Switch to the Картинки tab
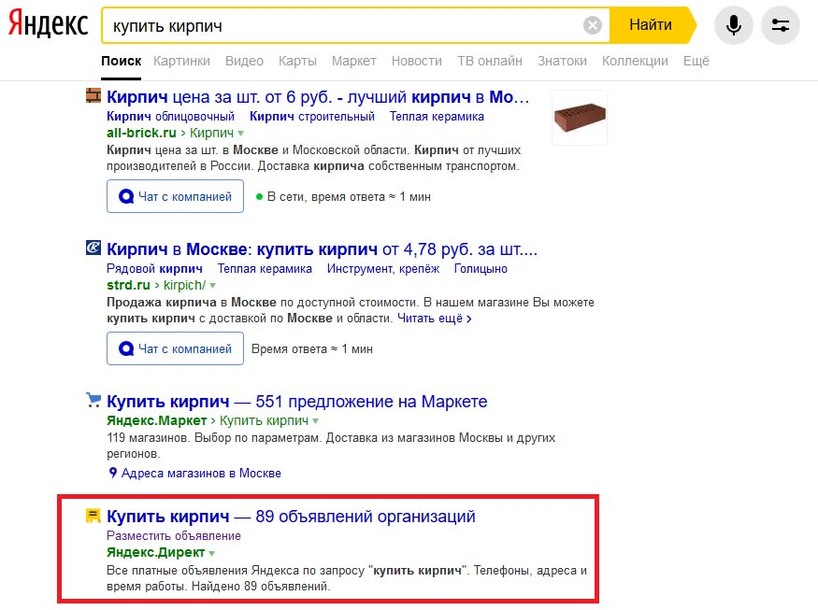This screenshot has height=610, width=818. pyautogui.click(x=182, y=61)
